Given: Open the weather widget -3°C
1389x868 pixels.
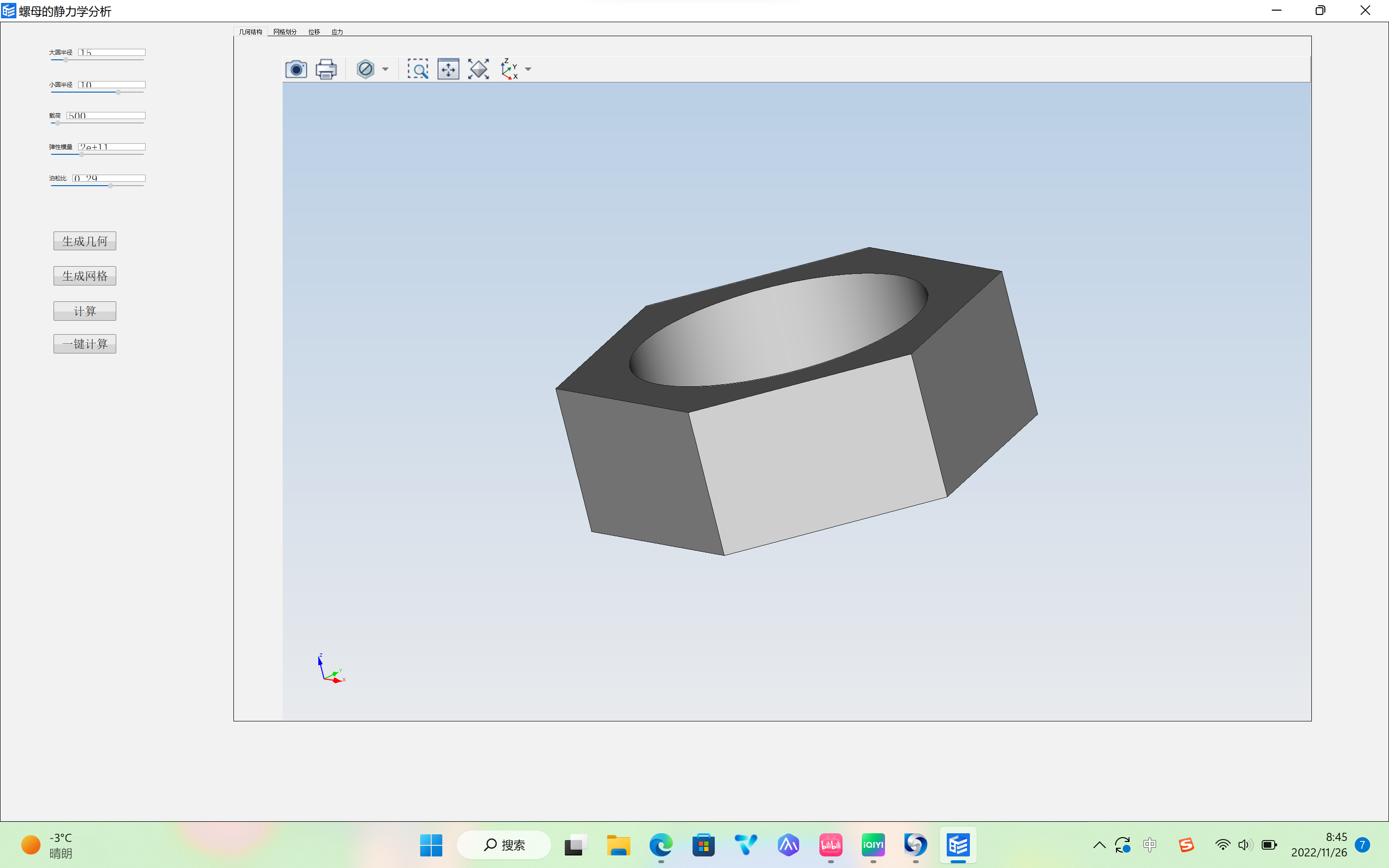Looking at the screenshot, I should click(47, 845).
